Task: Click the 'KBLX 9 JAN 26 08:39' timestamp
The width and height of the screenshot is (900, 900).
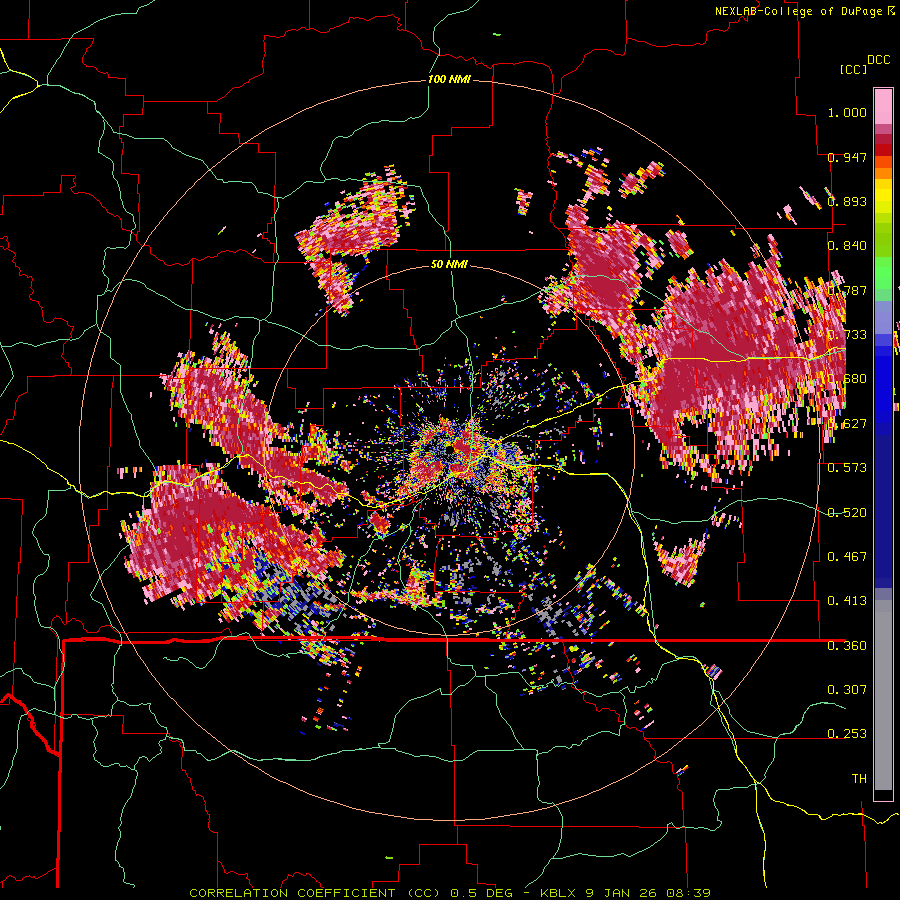Action: (x=624, y=893)
